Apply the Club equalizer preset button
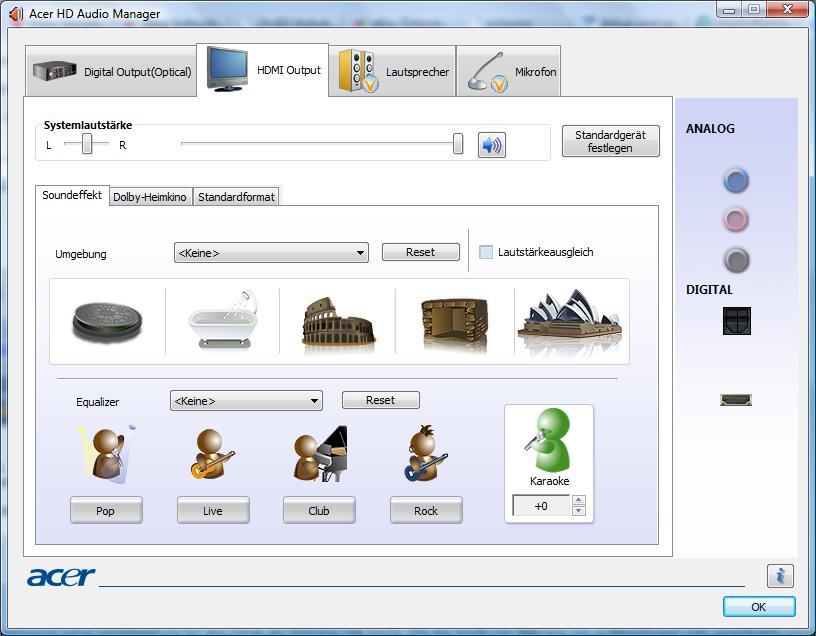The height and width of the screenshot is (636, 816). click(319, 511)
